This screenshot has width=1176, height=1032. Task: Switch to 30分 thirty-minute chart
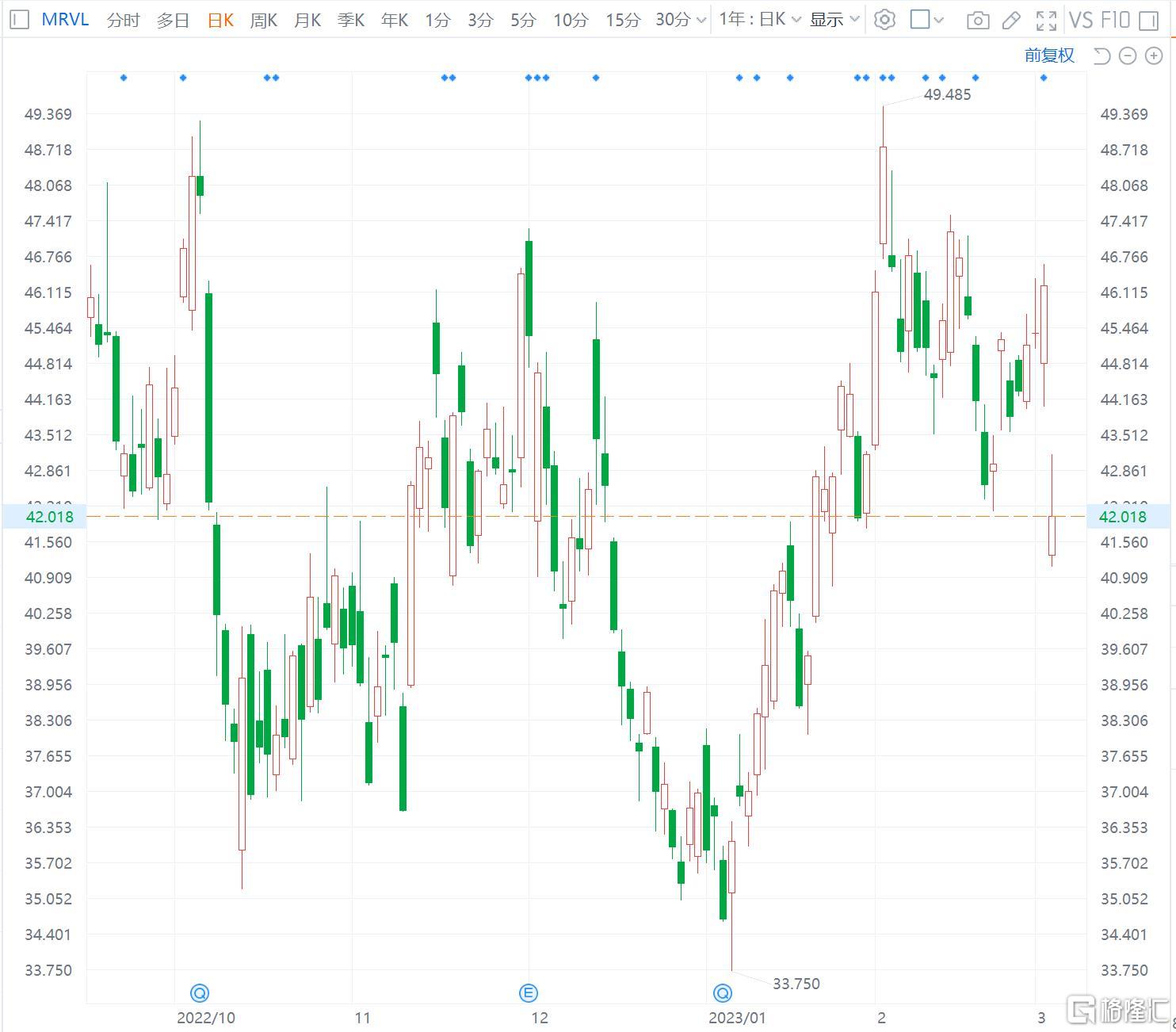tap(673, 20)
